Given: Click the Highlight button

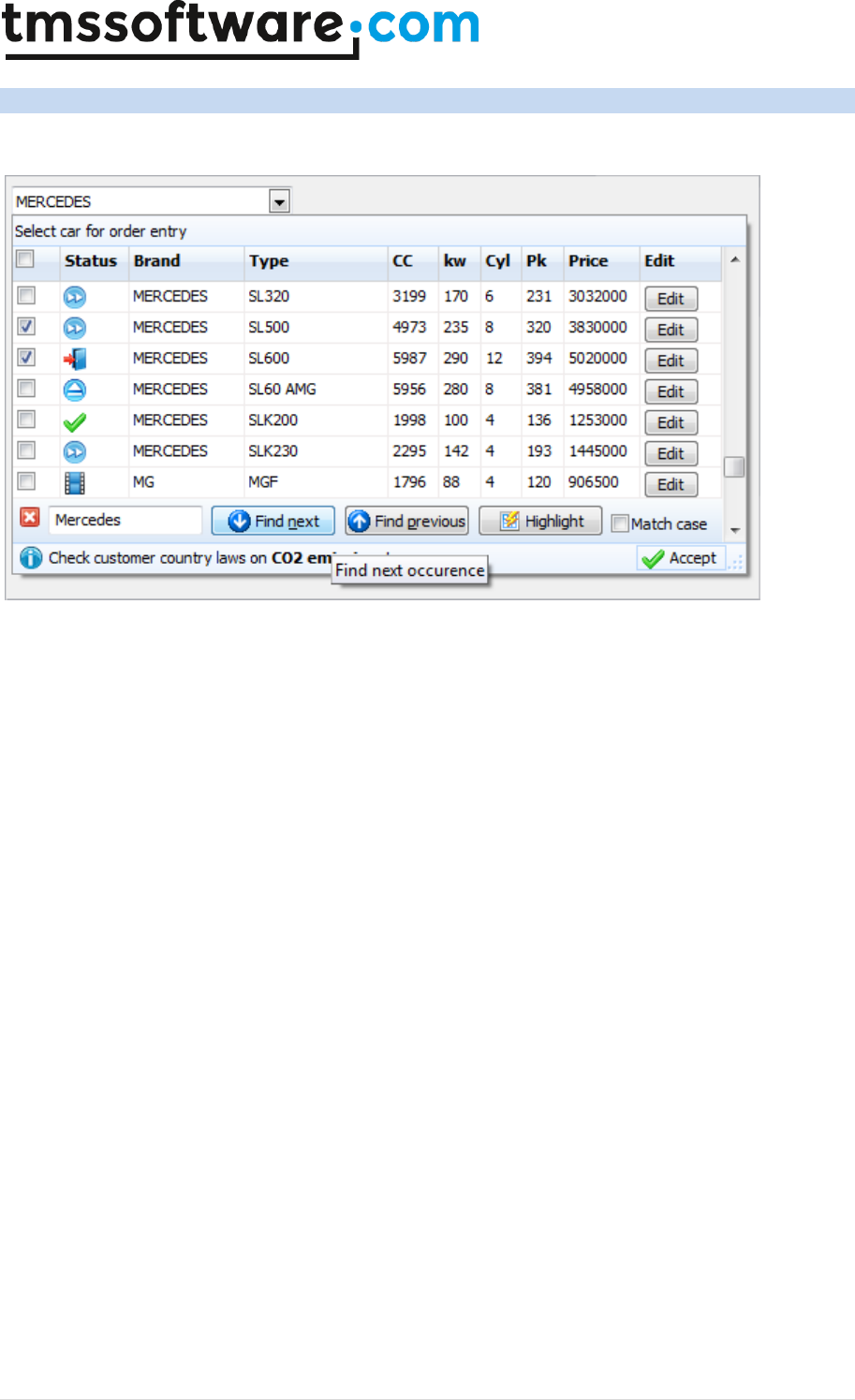Looking at the screenshot, I should point(540,521).
